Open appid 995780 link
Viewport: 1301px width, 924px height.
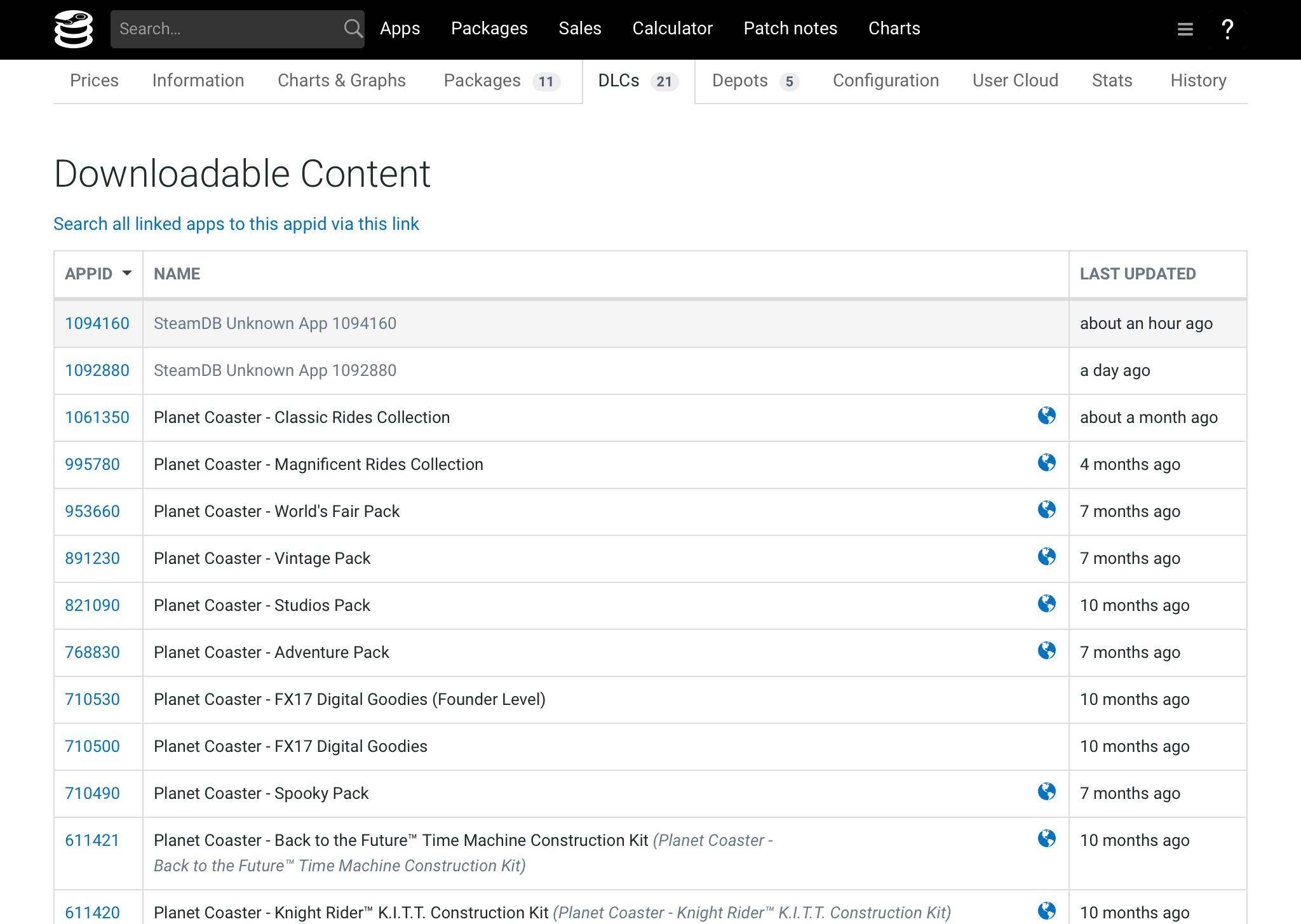click(92, 464)
